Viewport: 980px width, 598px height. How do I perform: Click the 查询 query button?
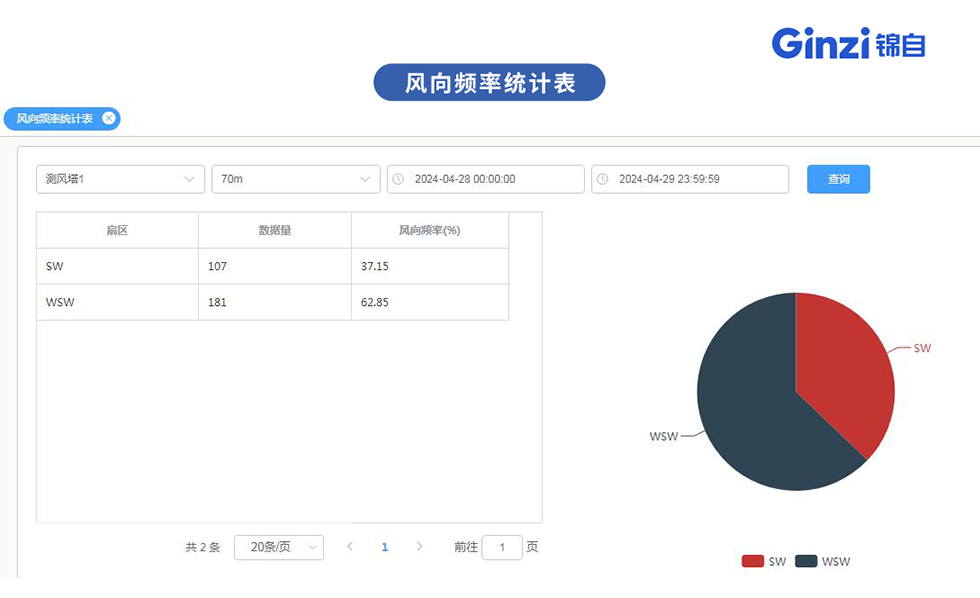click(x=838, y=179)
